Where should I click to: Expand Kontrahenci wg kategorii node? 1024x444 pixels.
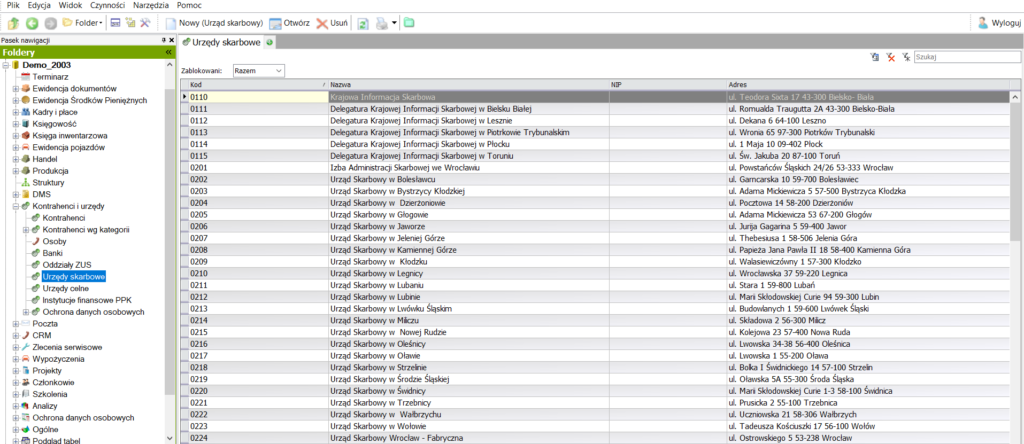[x=26, y=230]
